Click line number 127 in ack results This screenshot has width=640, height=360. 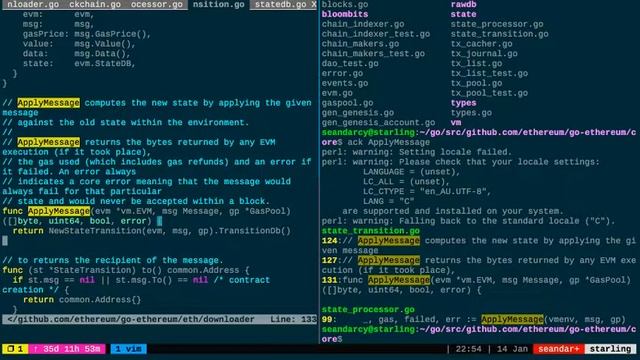pyautogui.click(x=329, y=260)
